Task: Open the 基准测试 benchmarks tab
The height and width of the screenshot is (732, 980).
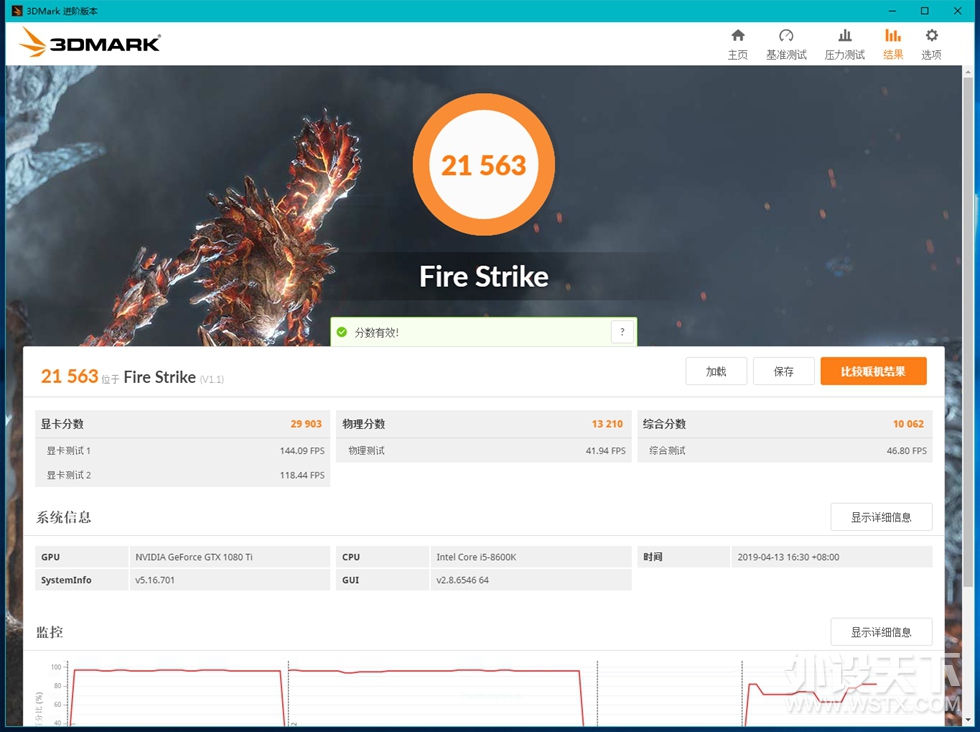Action: 786,44
